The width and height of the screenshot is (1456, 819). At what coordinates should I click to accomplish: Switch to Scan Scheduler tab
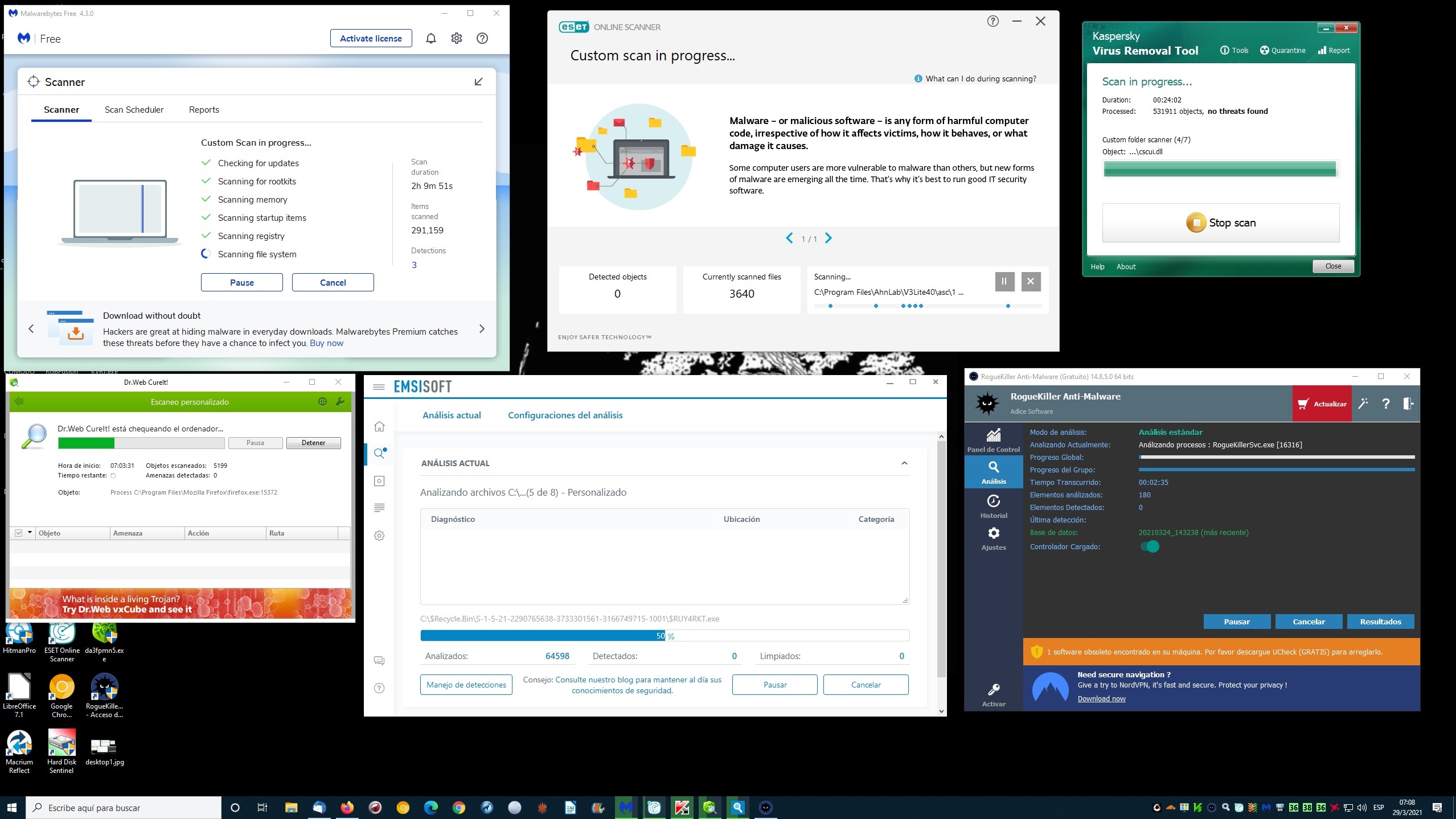134,110
